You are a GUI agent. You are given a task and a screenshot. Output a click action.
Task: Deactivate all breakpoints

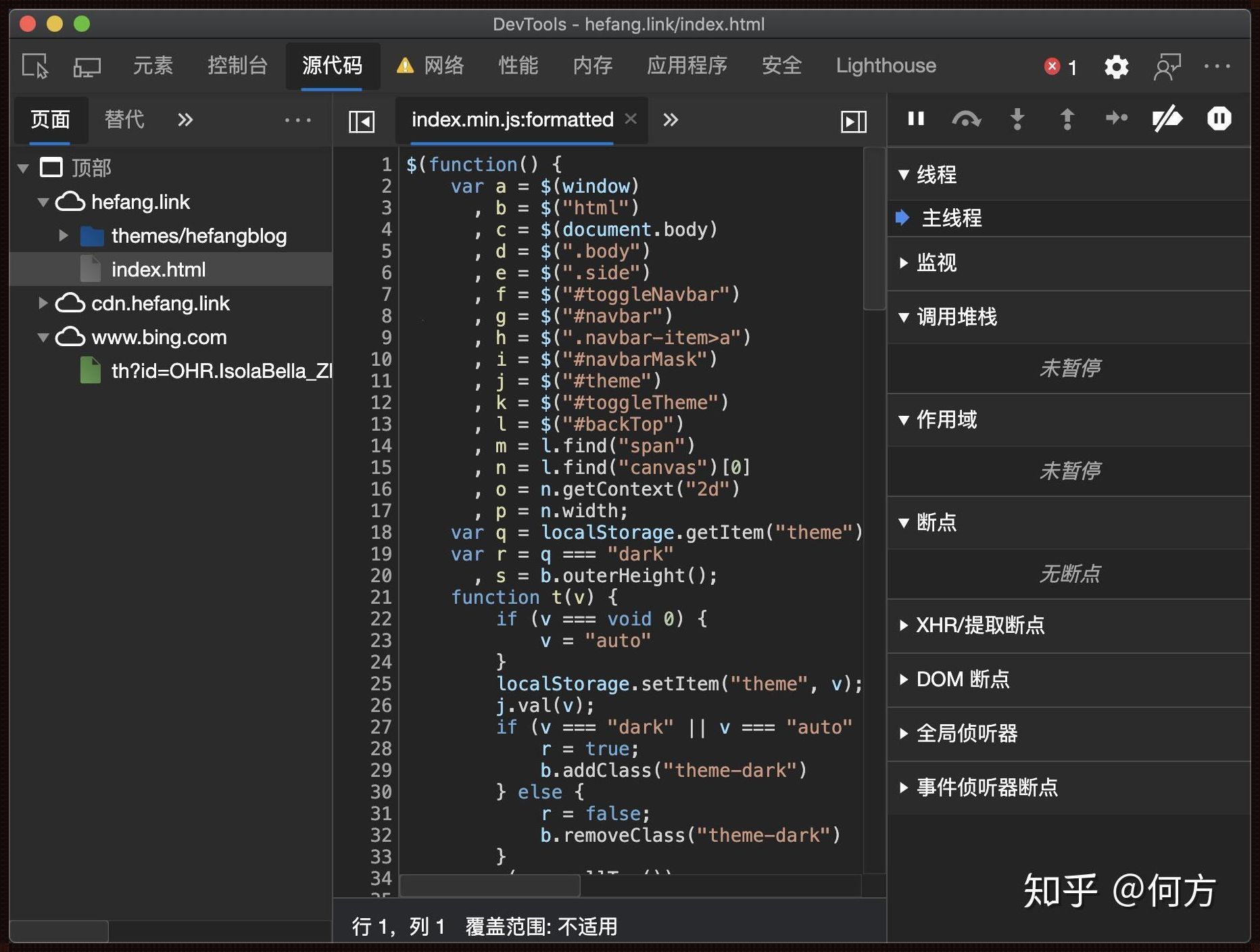tap(1167, 119)
